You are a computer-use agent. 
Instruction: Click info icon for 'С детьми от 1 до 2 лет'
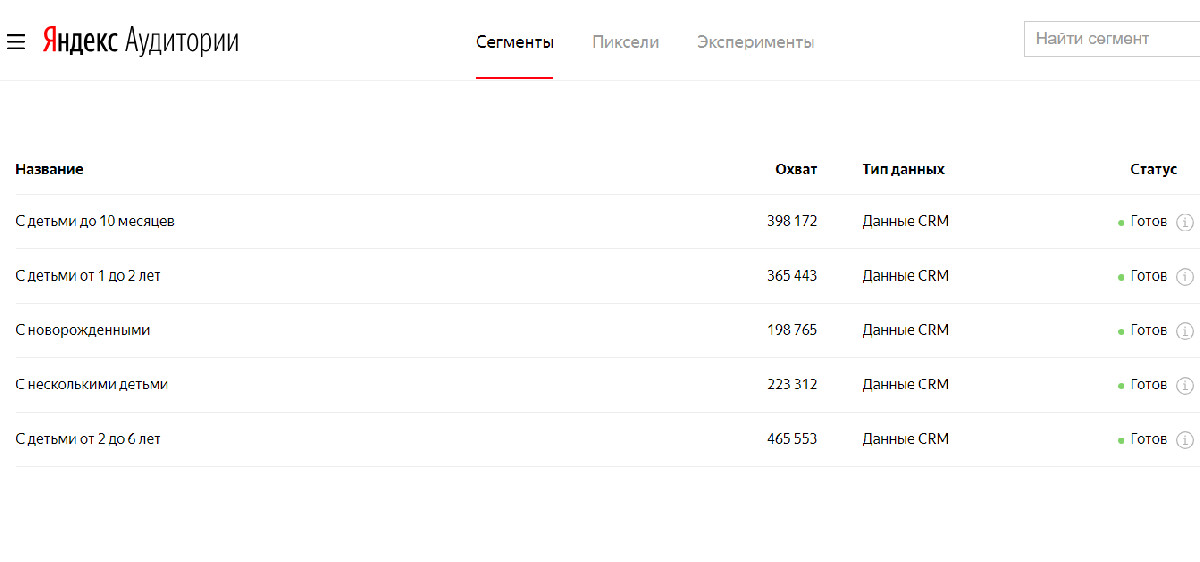[x=1185, y=276]
